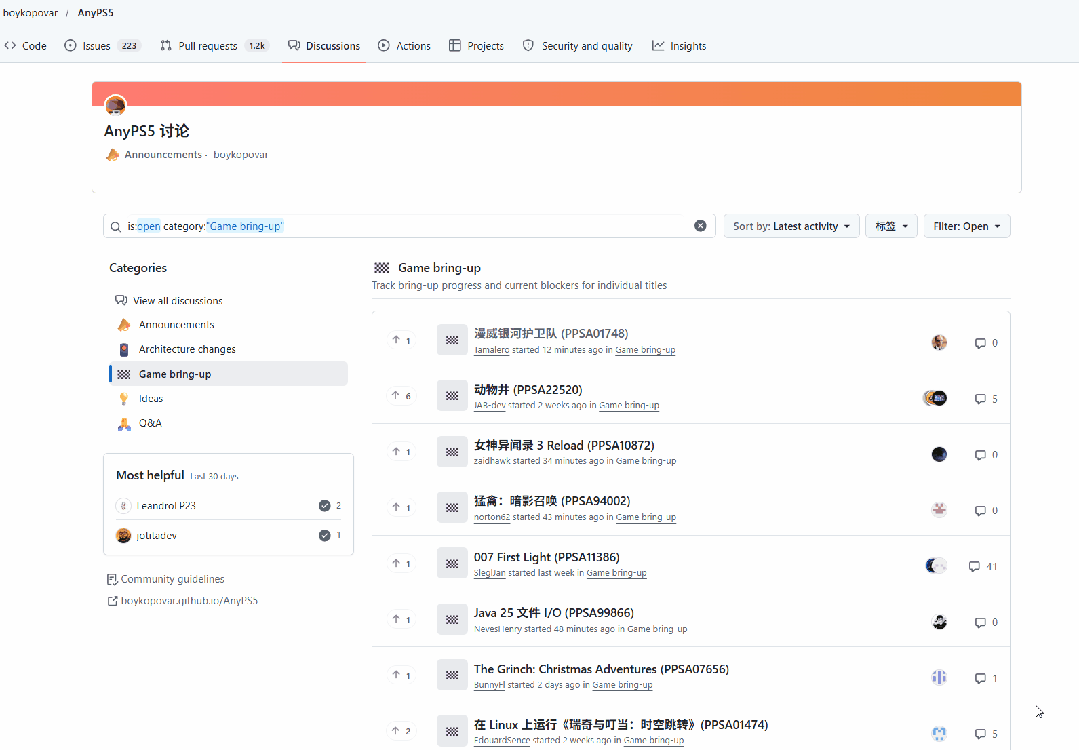Select the Announcements category in sidebar
This screenshot has height=750, width=1079.
tap(177, 325)
